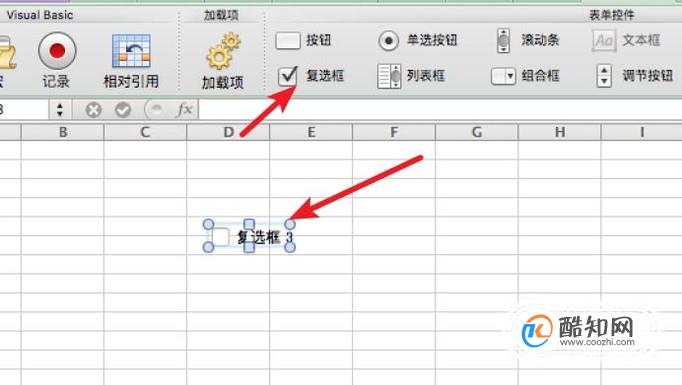This screenshot has width=682, height=385.
Task: Select the Scroll Bar (滚动条) control icon
Action: tap(503, 40)
